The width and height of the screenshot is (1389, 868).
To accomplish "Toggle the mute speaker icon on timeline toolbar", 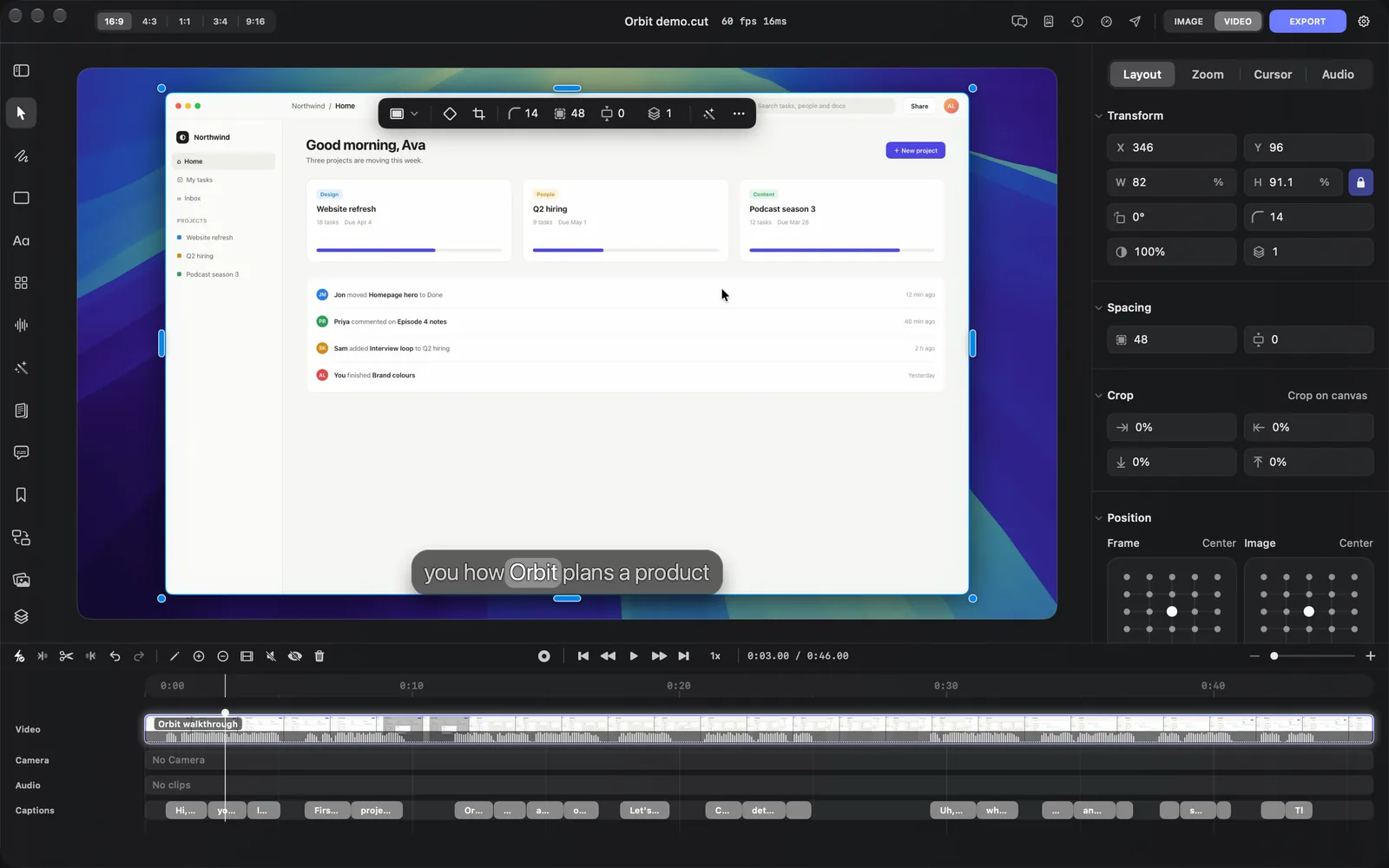I will [x=271, y=656].
